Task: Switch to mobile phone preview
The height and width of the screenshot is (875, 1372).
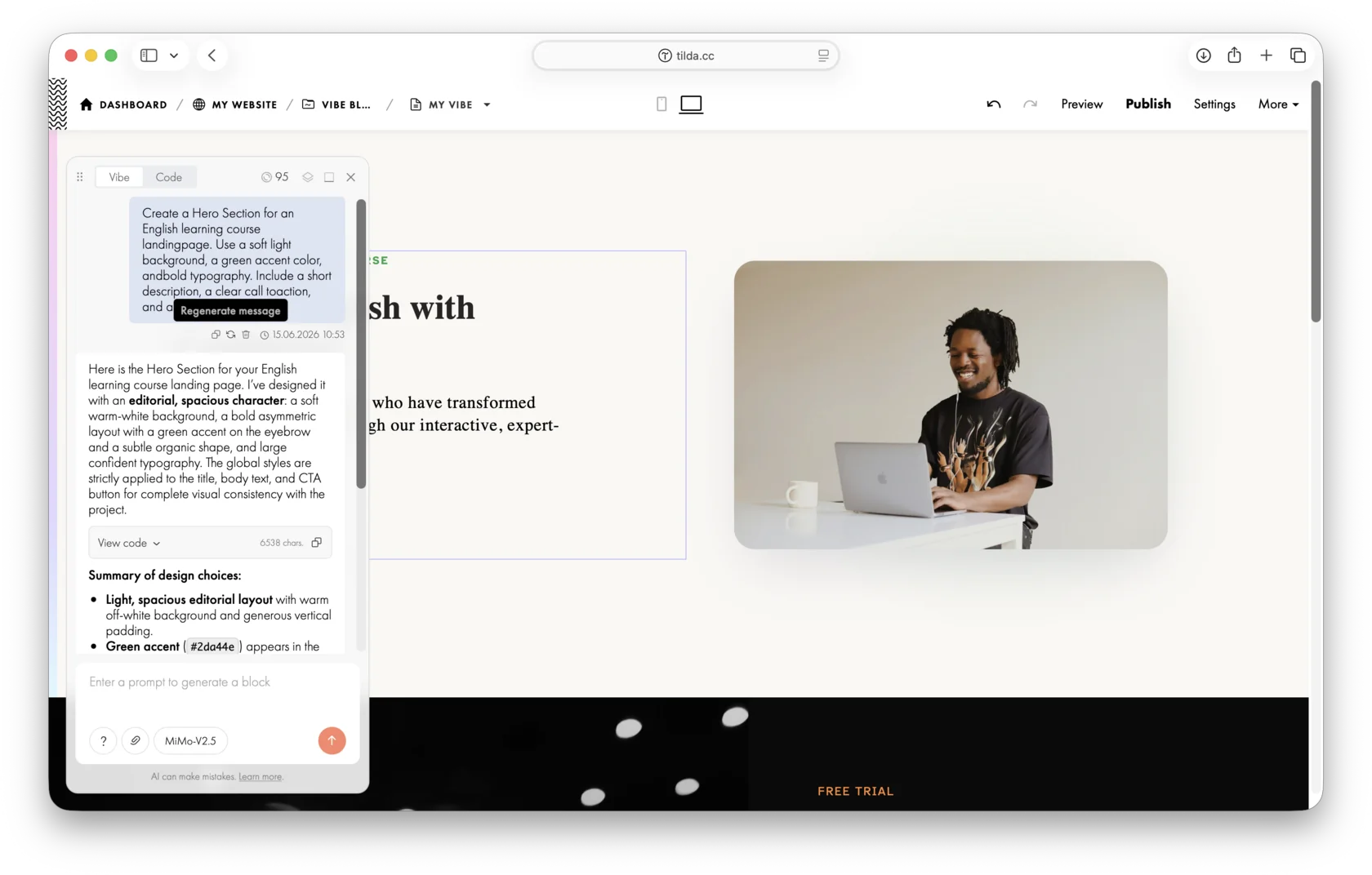Action: [661, 104]
